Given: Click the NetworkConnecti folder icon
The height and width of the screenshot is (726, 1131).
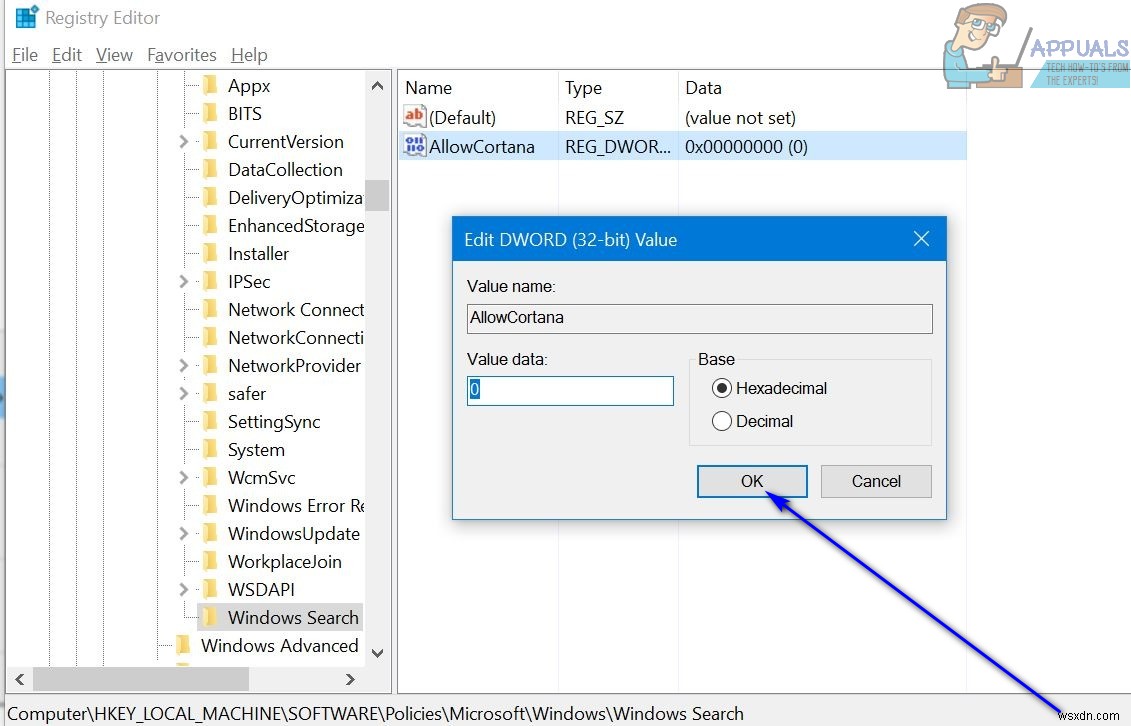Looking at the screenshot, I should 210,337.
